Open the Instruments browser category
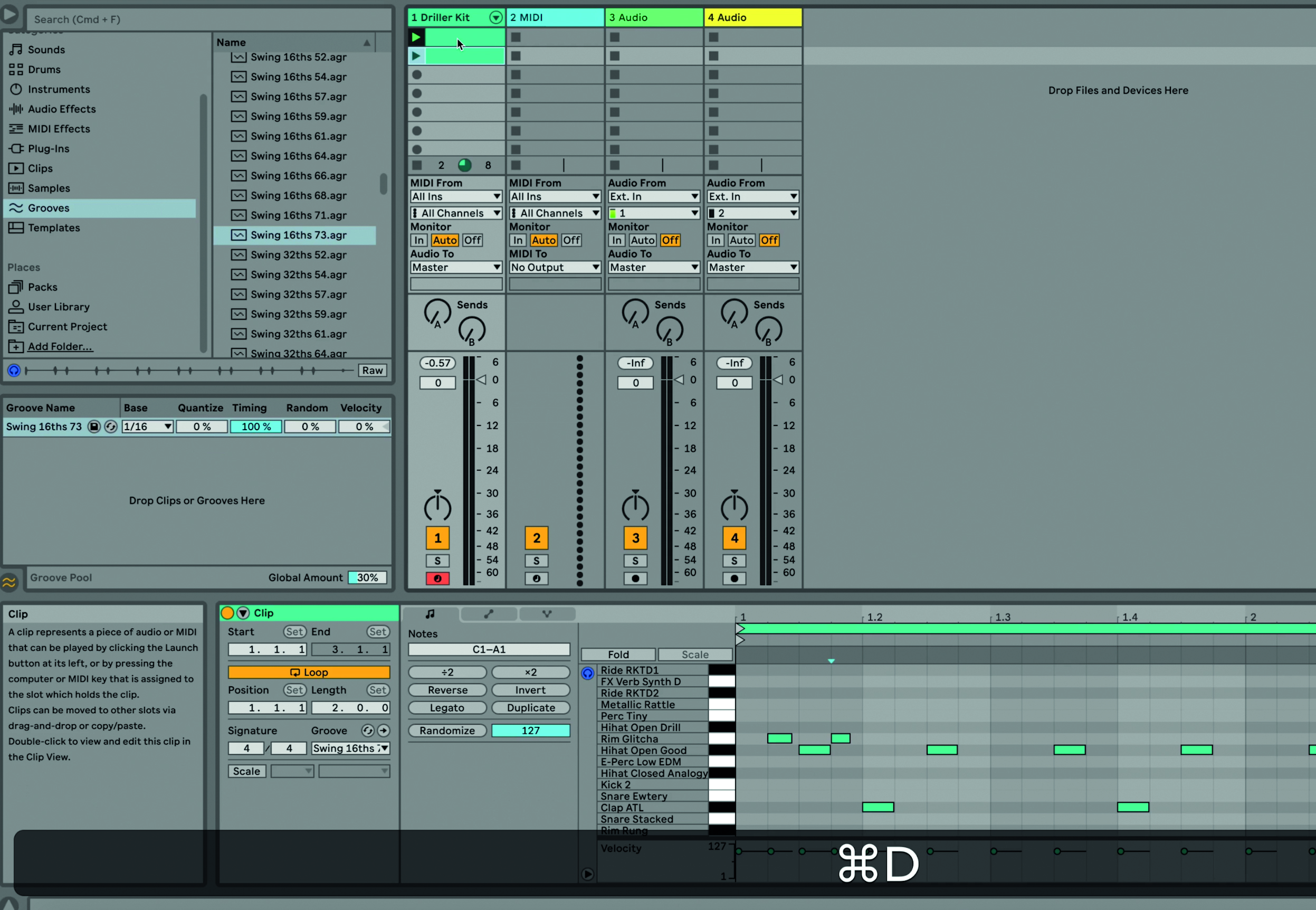Viewport: 1316px width, 910px height. pyautogui.click(x=59, y=90)
